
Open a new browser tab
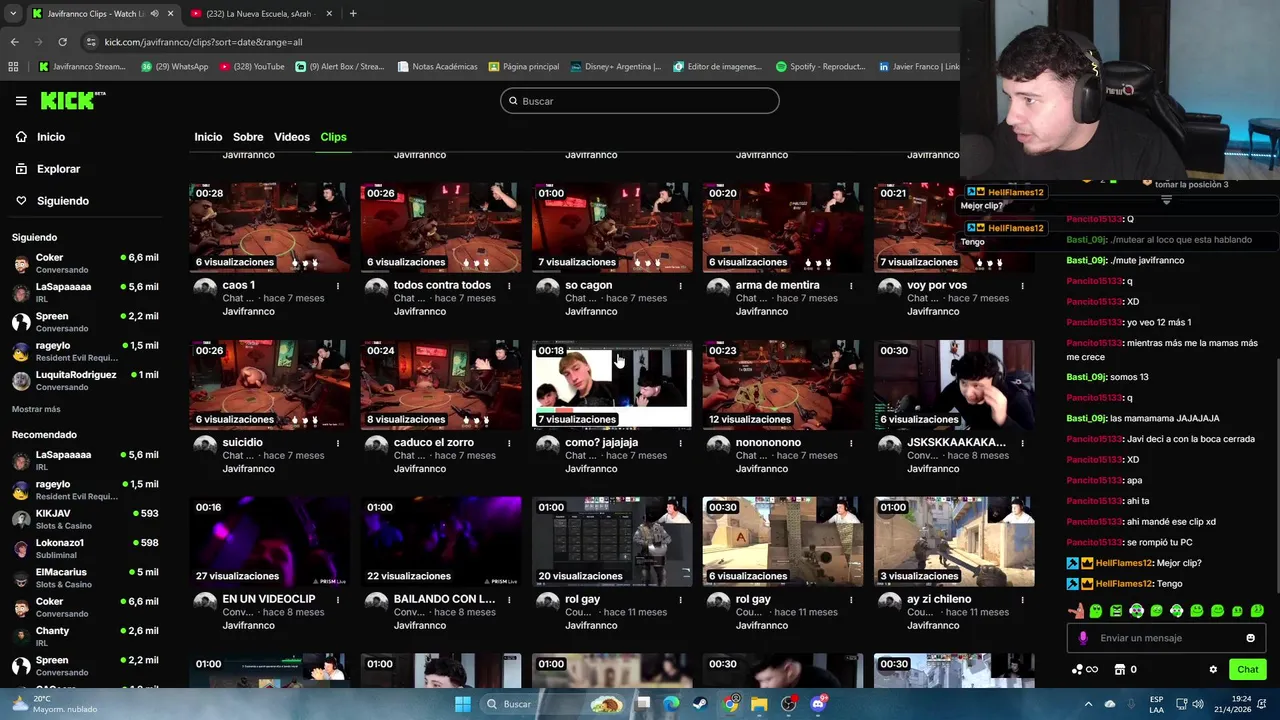click(352, 14)
